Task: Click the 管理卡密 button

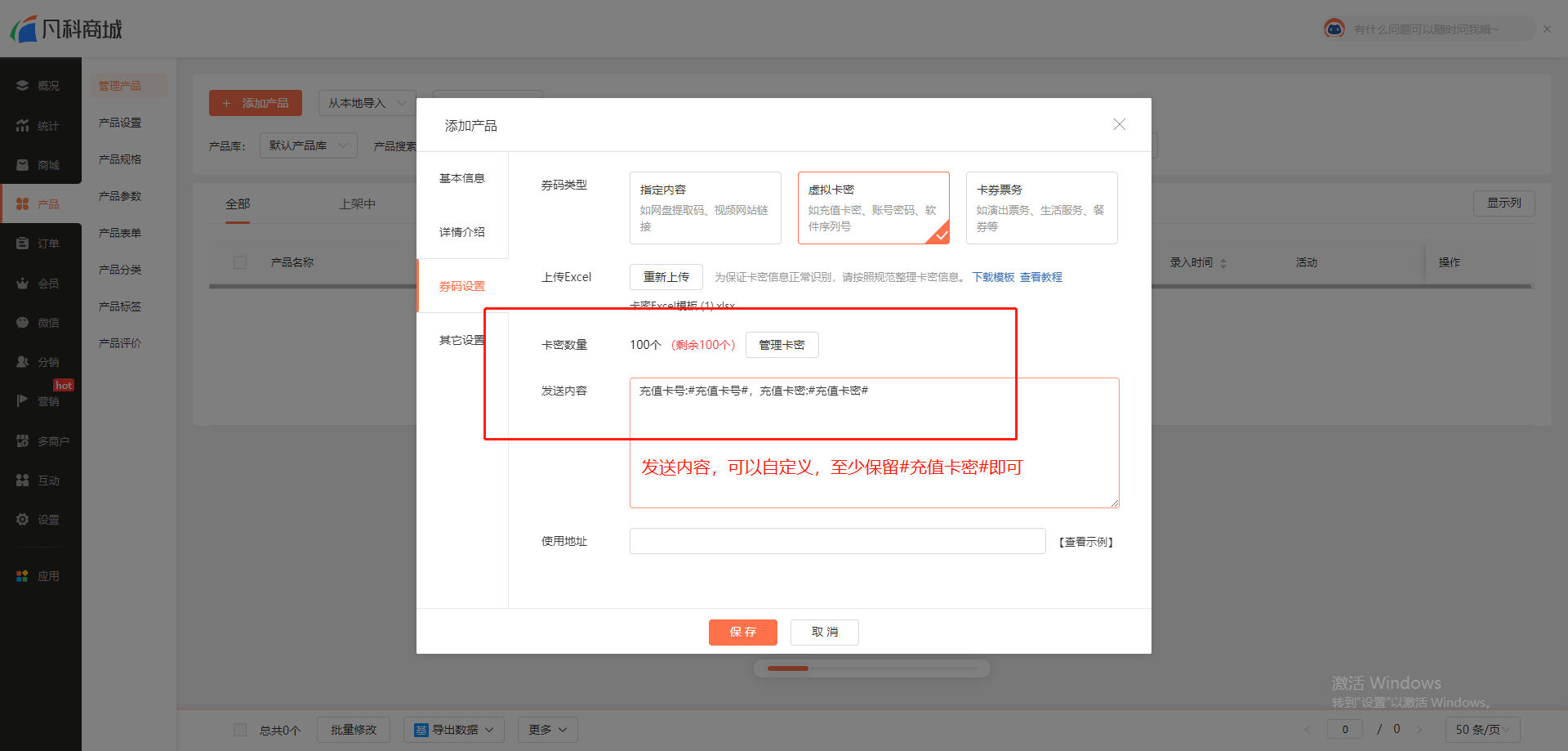Action: pos(782,345)
